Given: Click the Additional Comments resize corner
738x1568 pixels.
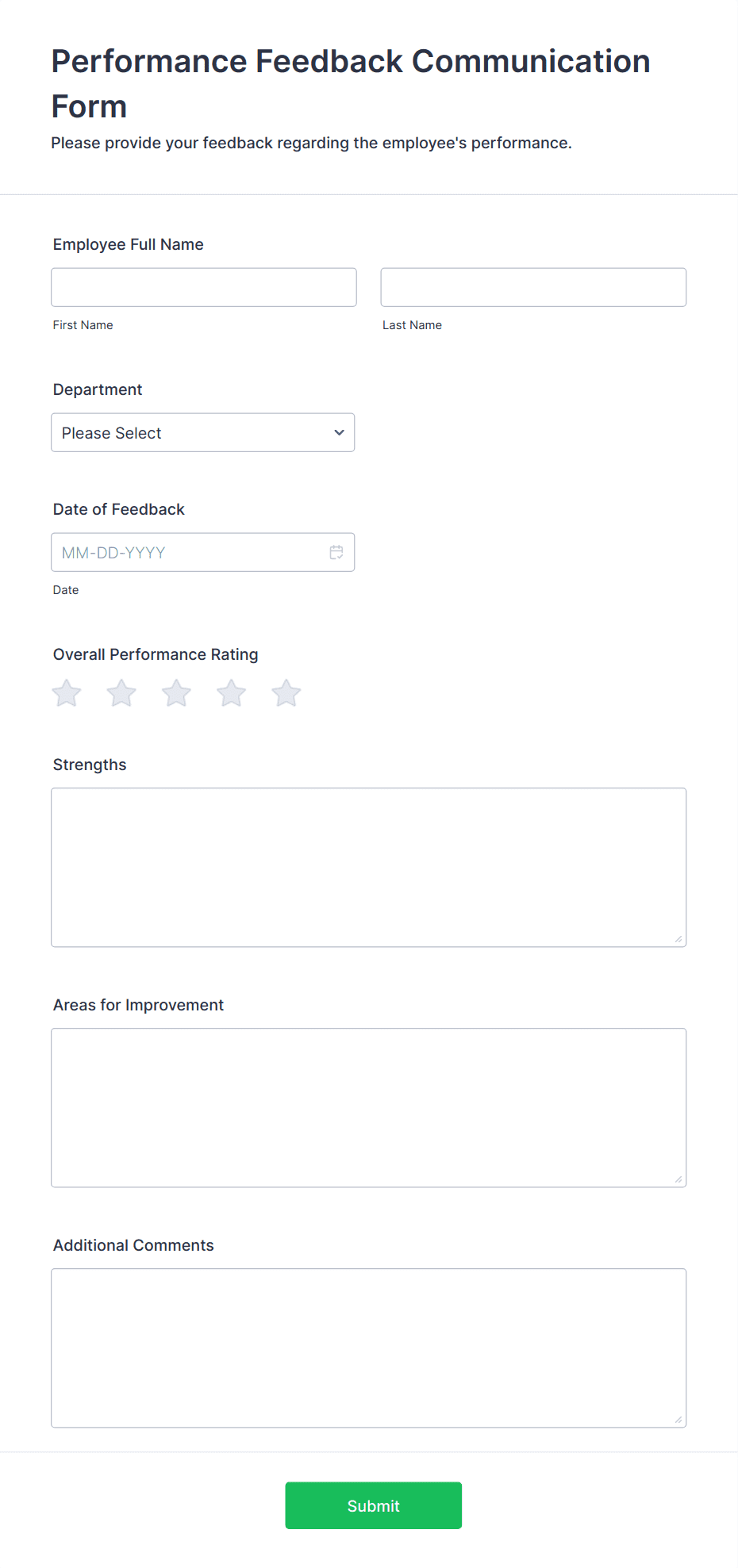Looking at the screenshot, I should pos(678,1420).
